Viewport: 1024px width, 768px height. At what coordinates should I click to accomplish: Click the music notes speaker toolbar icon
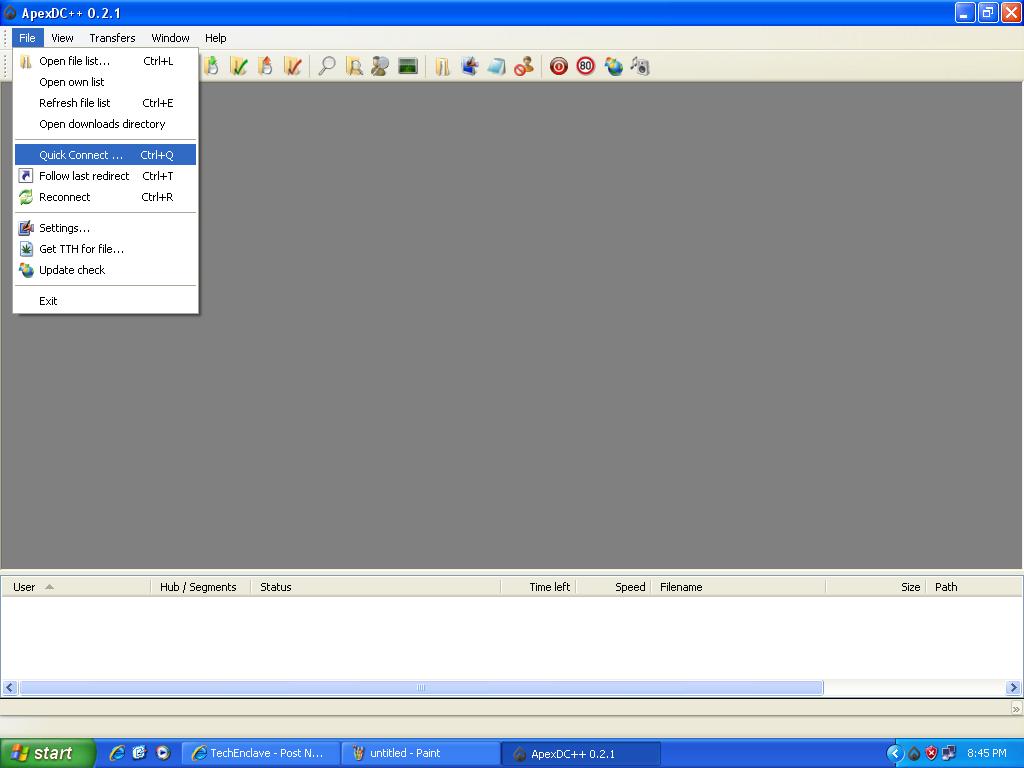click(640, 66)
